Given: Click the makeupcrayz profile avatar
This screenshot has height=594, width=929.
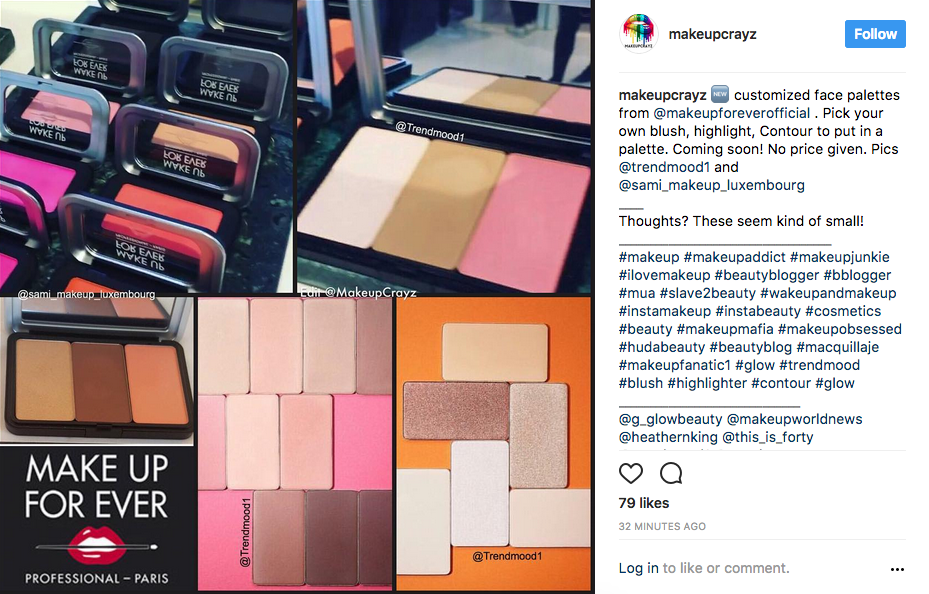Looking at the screenshot, I should [639, 34].
